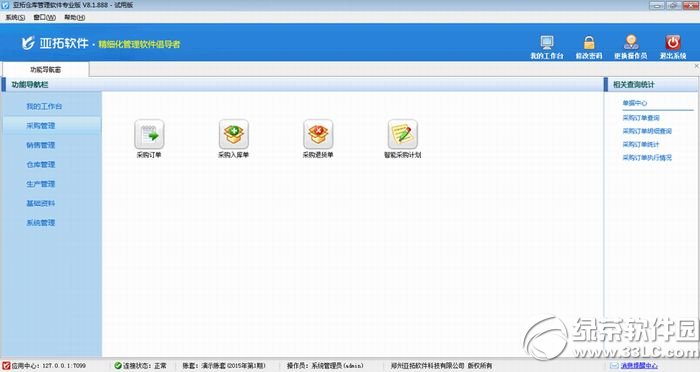Click the 退出系统 red power icon
Viewport: 700px width, 372px height.
(x=673, y=42)
